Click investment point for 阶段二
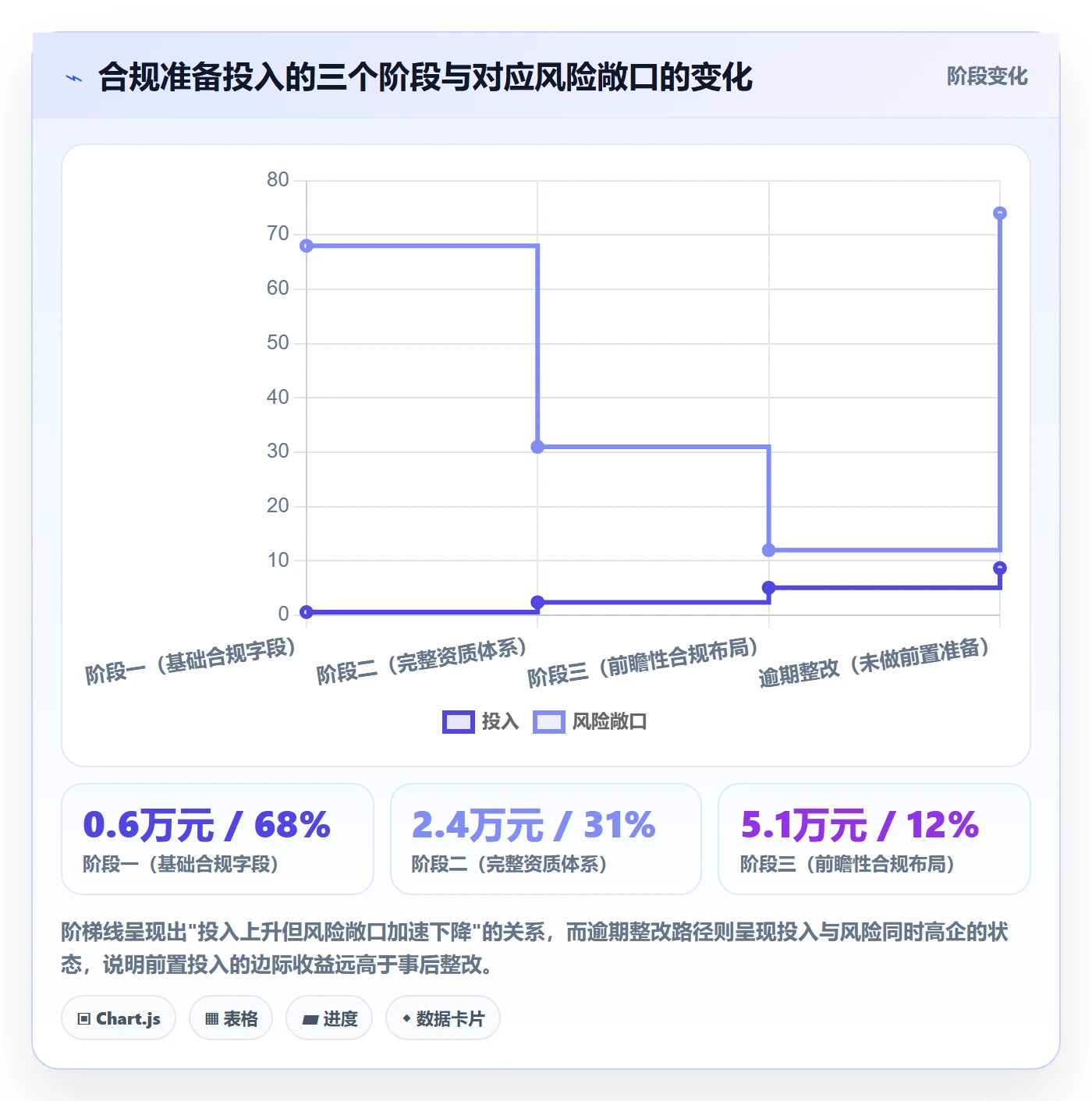 [x=537, y=602]
